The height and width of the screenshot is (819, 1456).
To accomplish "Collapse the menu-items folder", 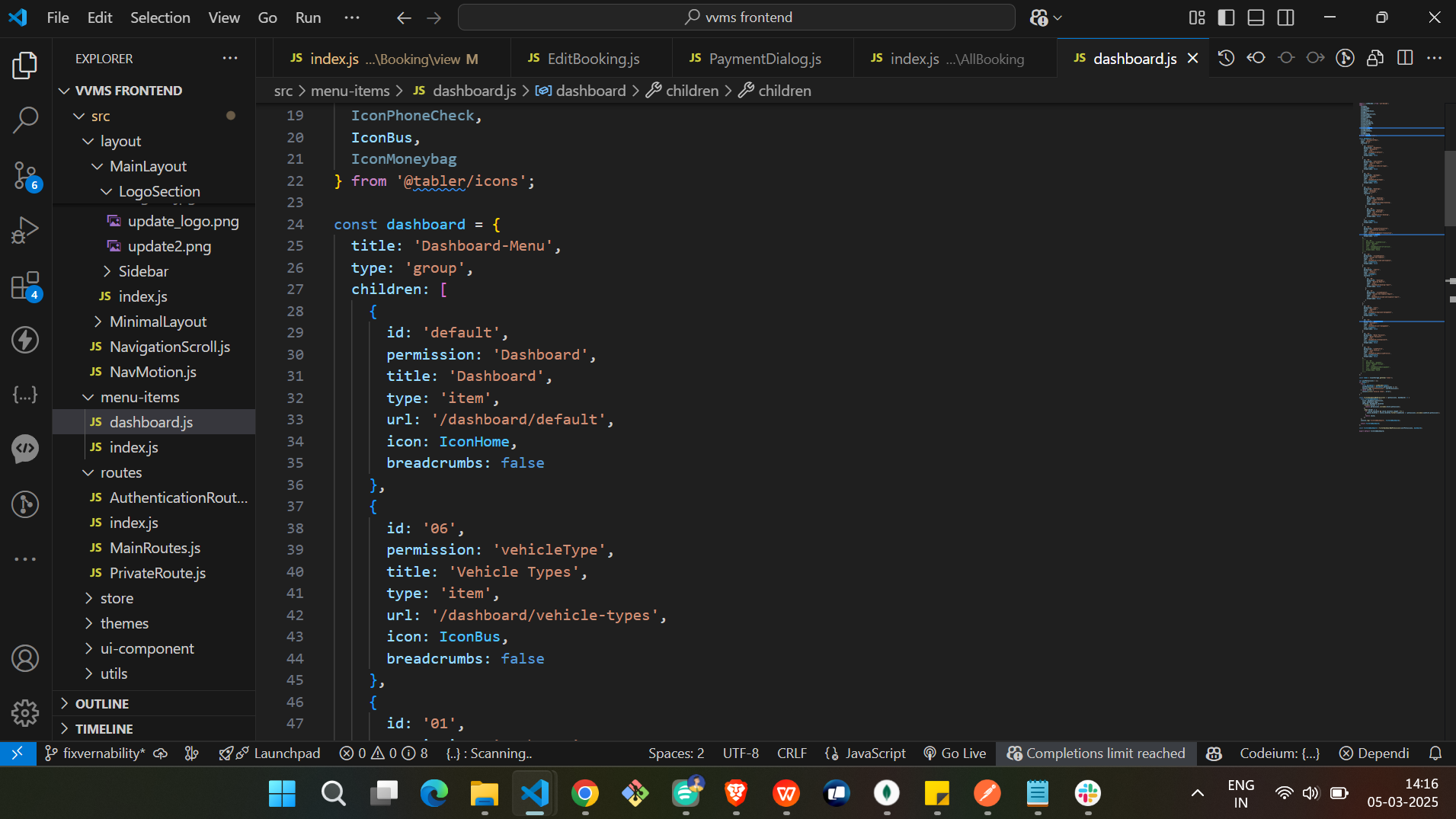I will point(139,397).
